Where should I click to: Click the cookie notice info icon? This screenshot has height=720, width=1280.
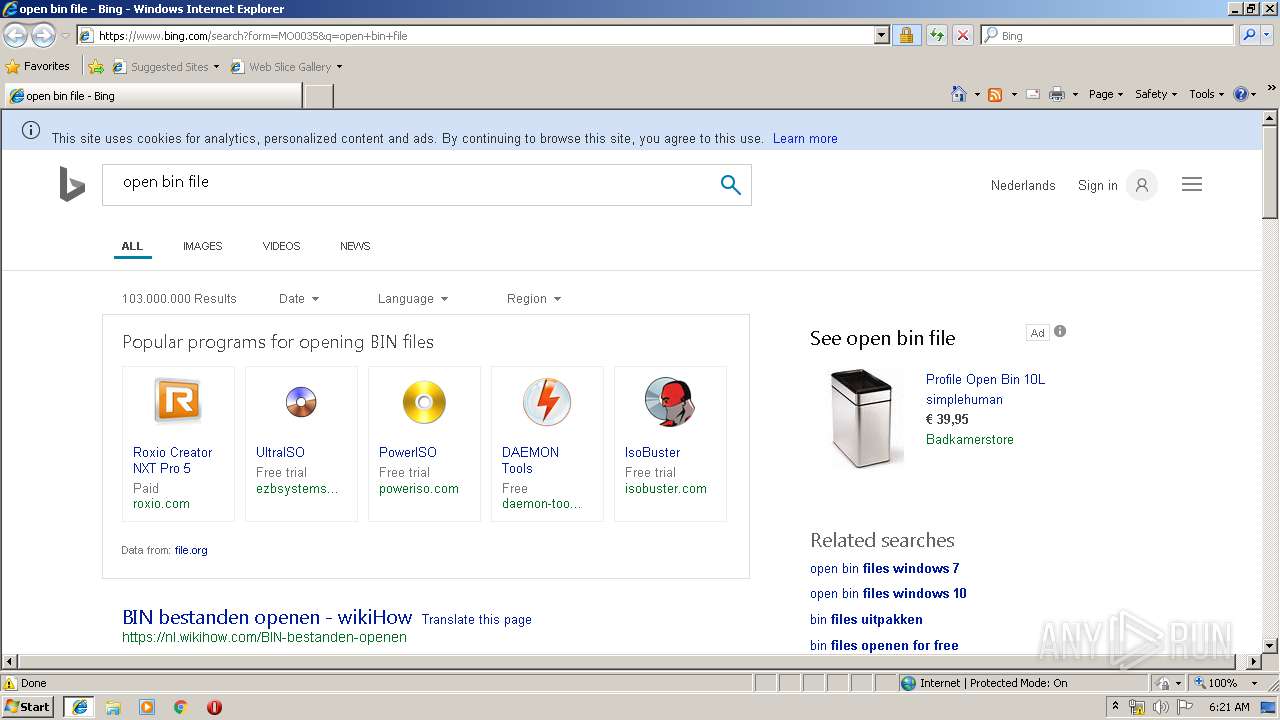click(31, 130)
